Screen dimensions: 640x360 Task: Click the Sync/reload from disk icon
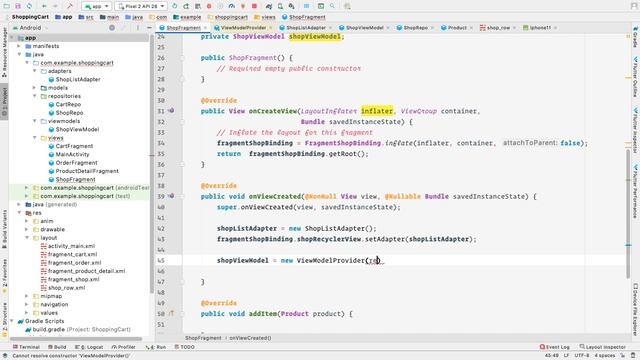(x=29, y=6)
